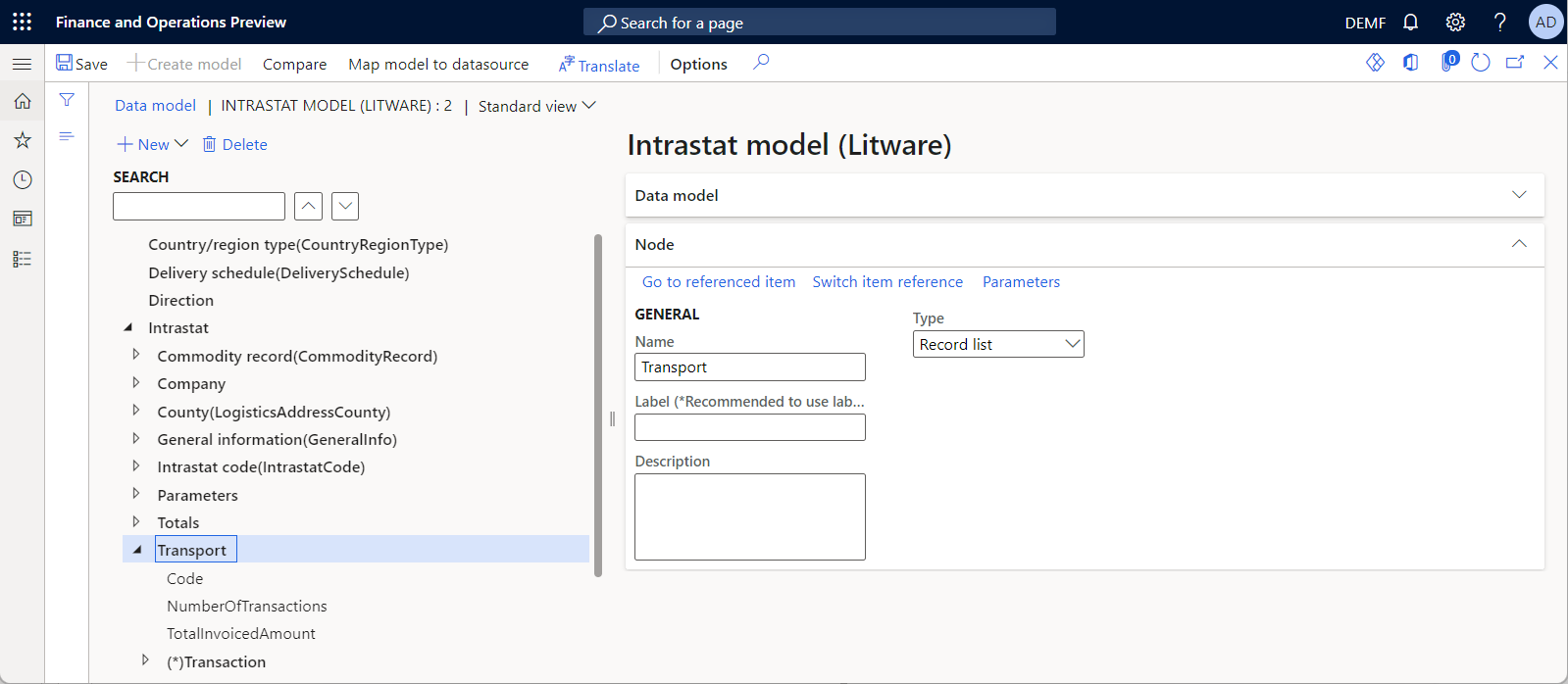The image size is (1568, 684).
Task: Open Favorites star in sidebar
Action: (22, 140)
